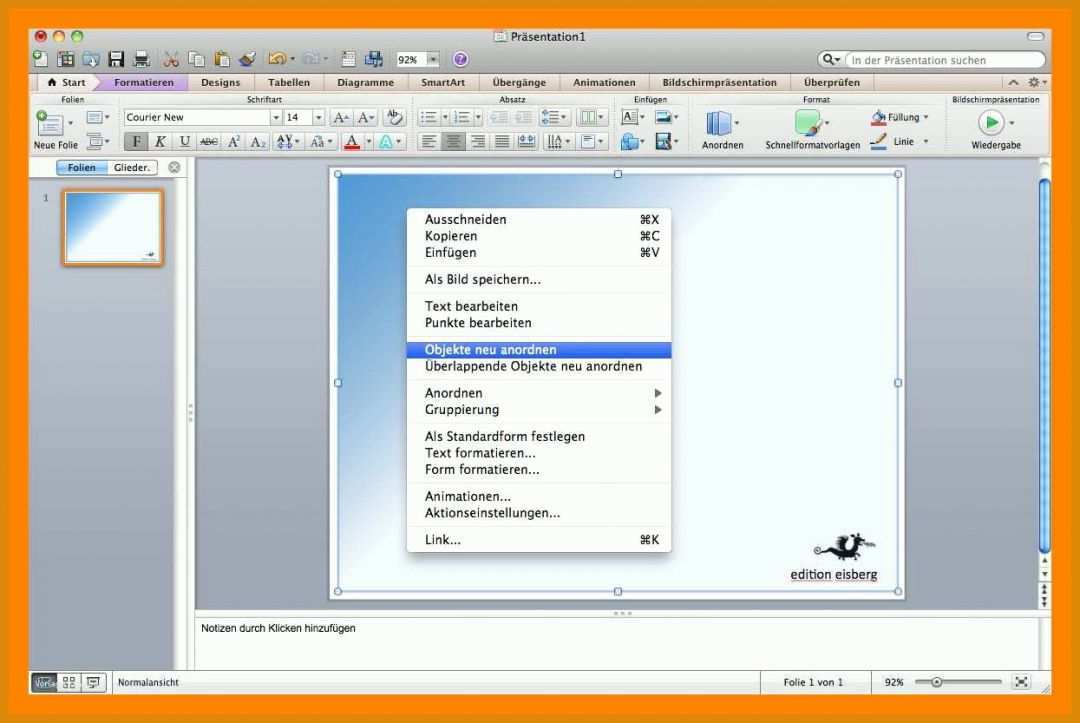This screenshot has height=723, width=1080.
Task: Click the decrease font size icon
Action: point(366,118)
